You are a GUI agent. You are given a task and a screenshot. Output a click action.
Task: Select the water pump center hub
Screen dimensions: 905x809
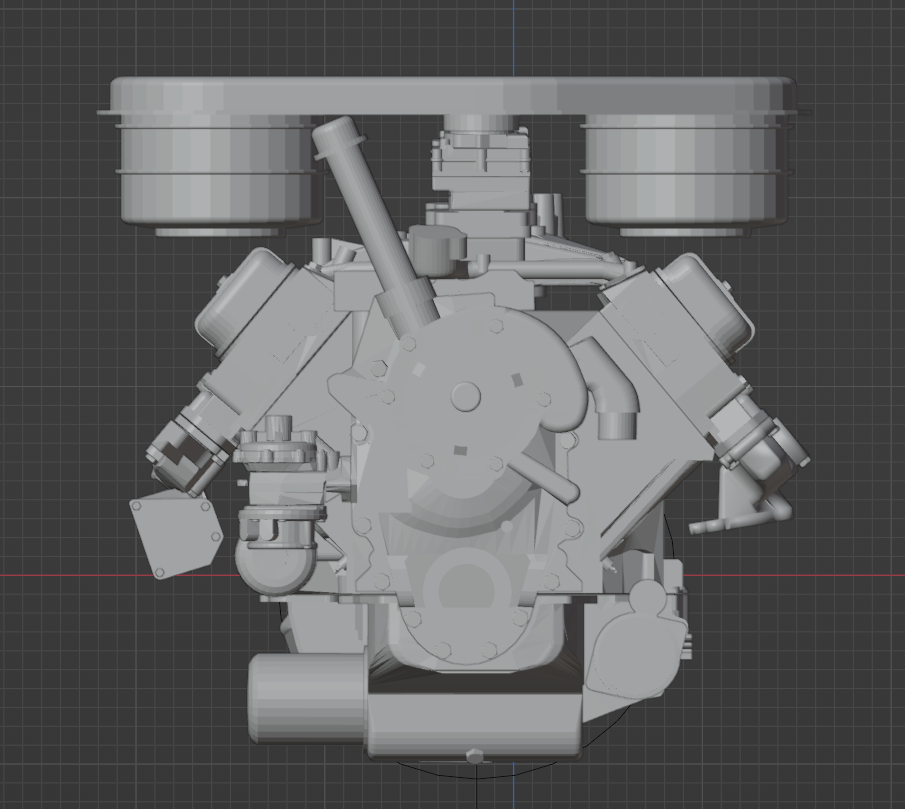[466, 396]
